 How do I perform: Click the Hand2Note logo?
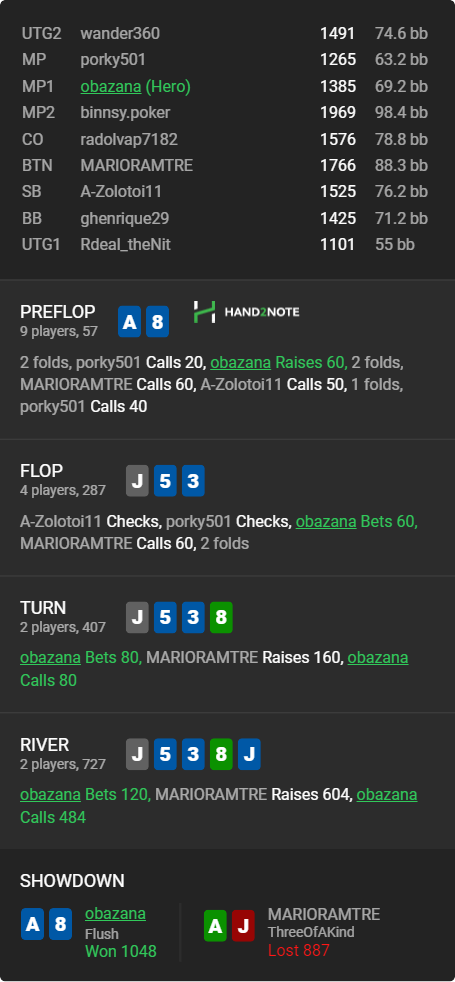[x=246, y=311]
